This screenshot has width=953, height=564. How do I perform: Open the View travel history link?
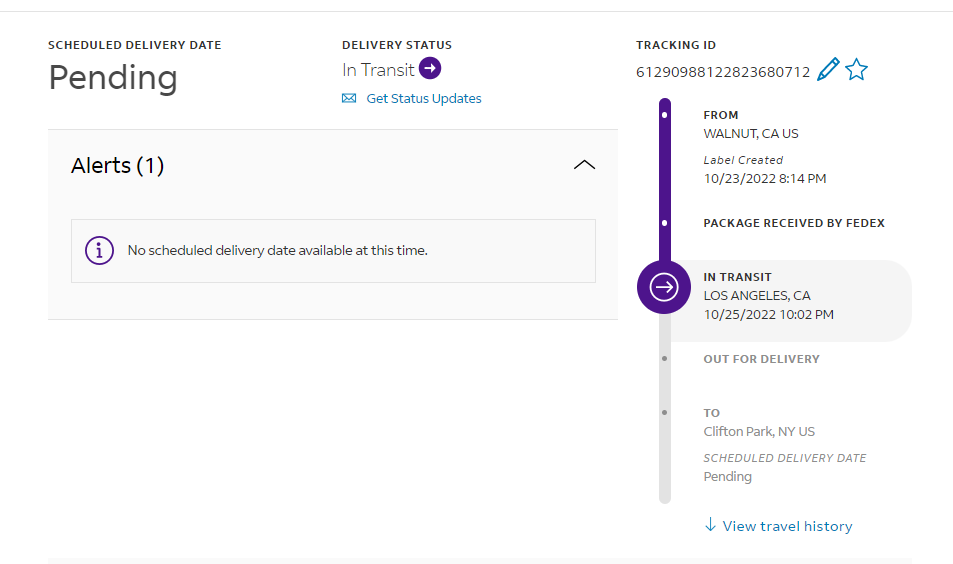pyautogui.click(x=787, y=526)
